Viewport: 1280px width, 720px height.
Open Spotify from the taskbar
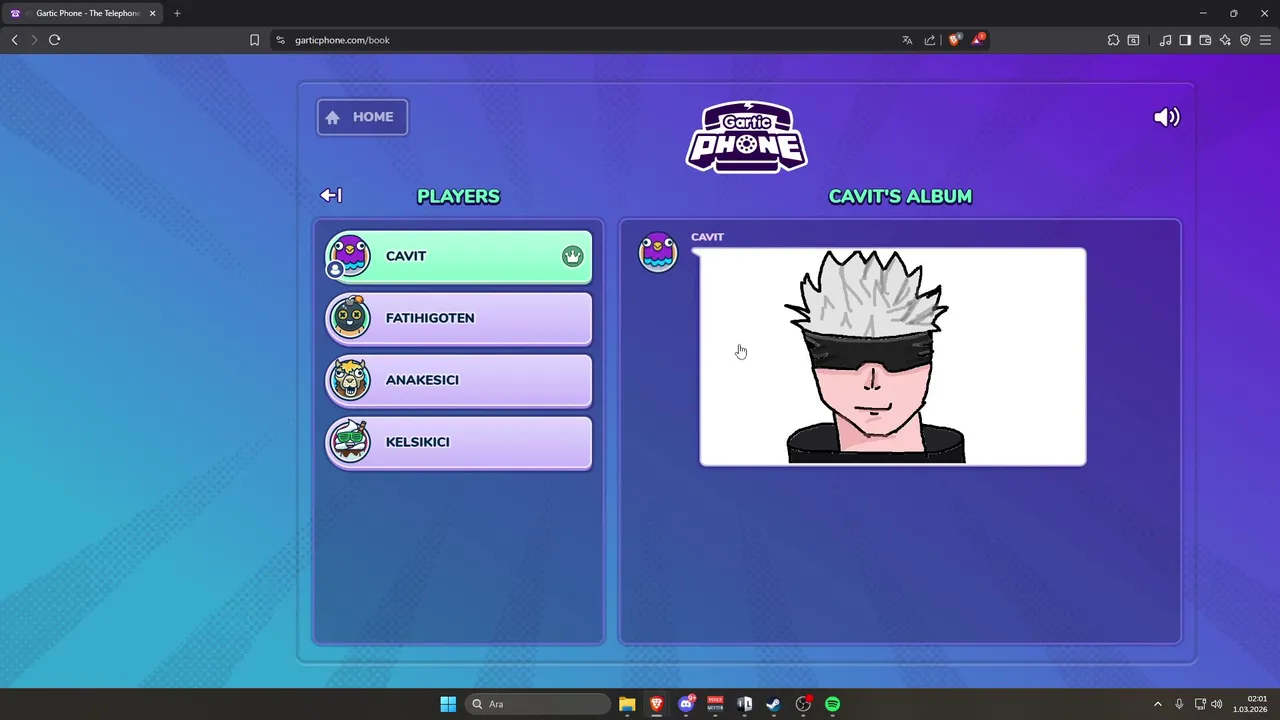click(832, 704)
